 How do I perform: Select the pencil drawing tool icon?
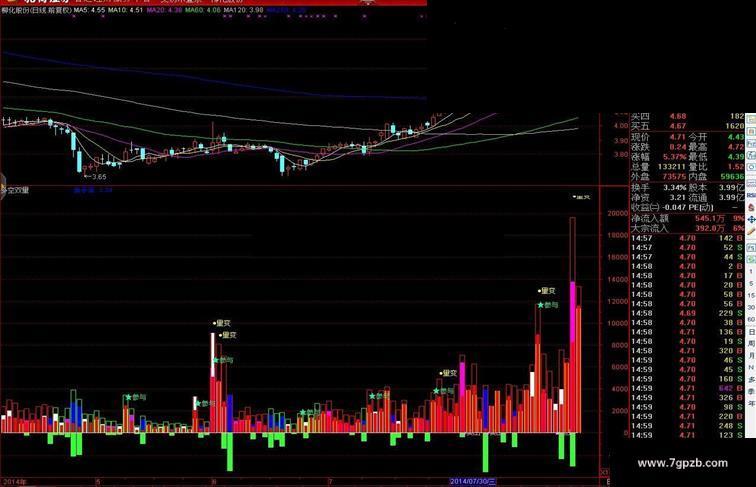point(751,231)
